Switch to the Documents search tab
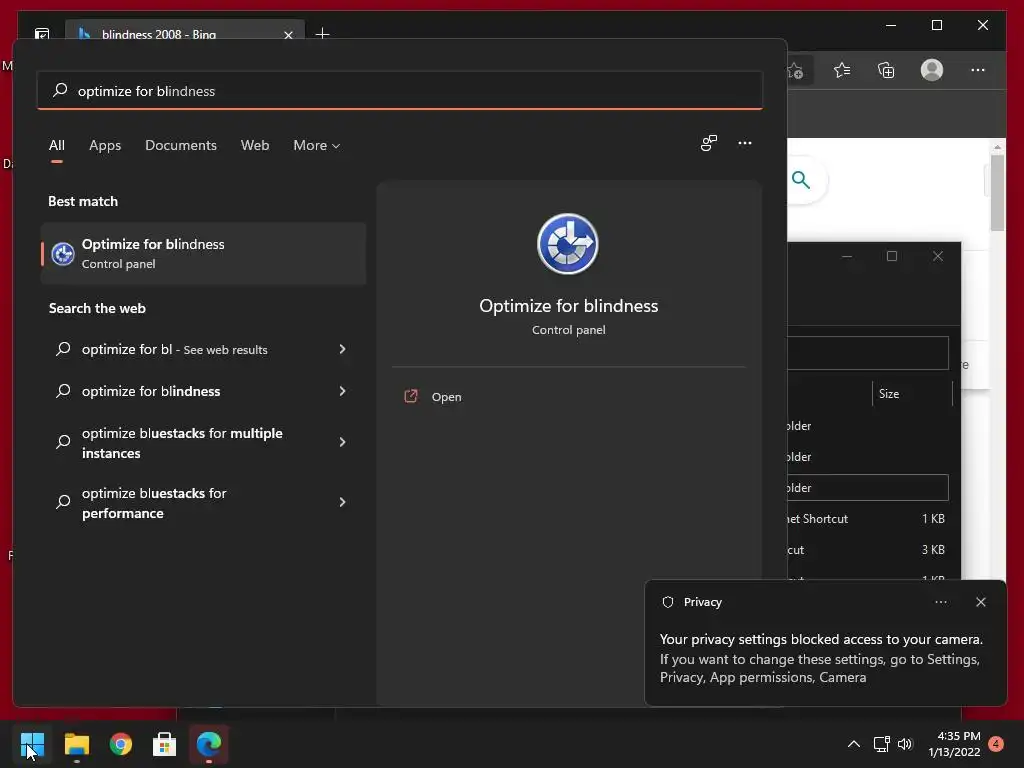Screen dimensions: 1024x768 [x=181, y=145]
